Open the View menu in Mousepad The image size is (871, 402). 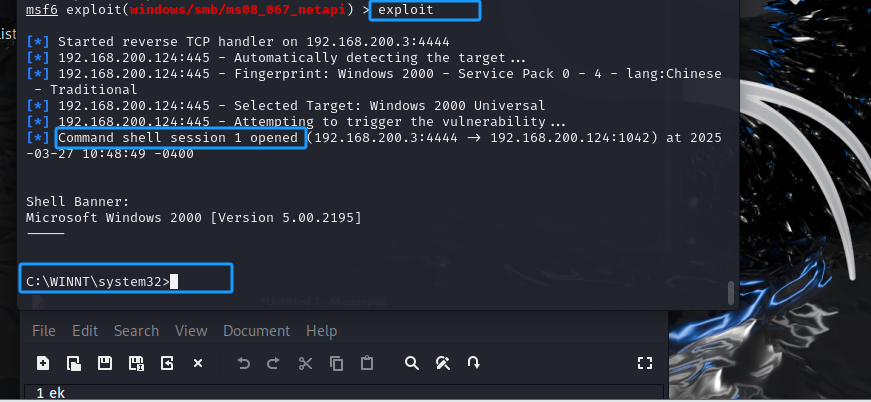[191, 331]
